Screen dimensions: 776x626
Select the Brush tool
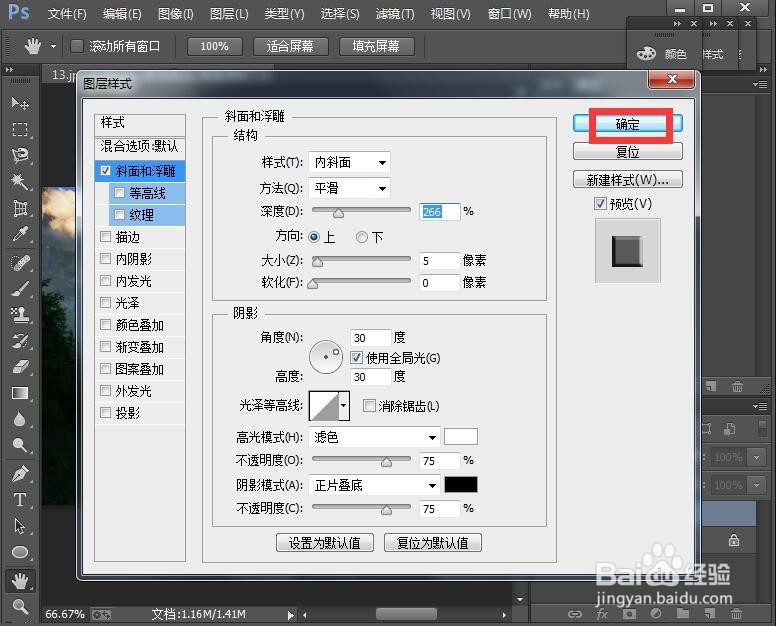coord(20,289)
